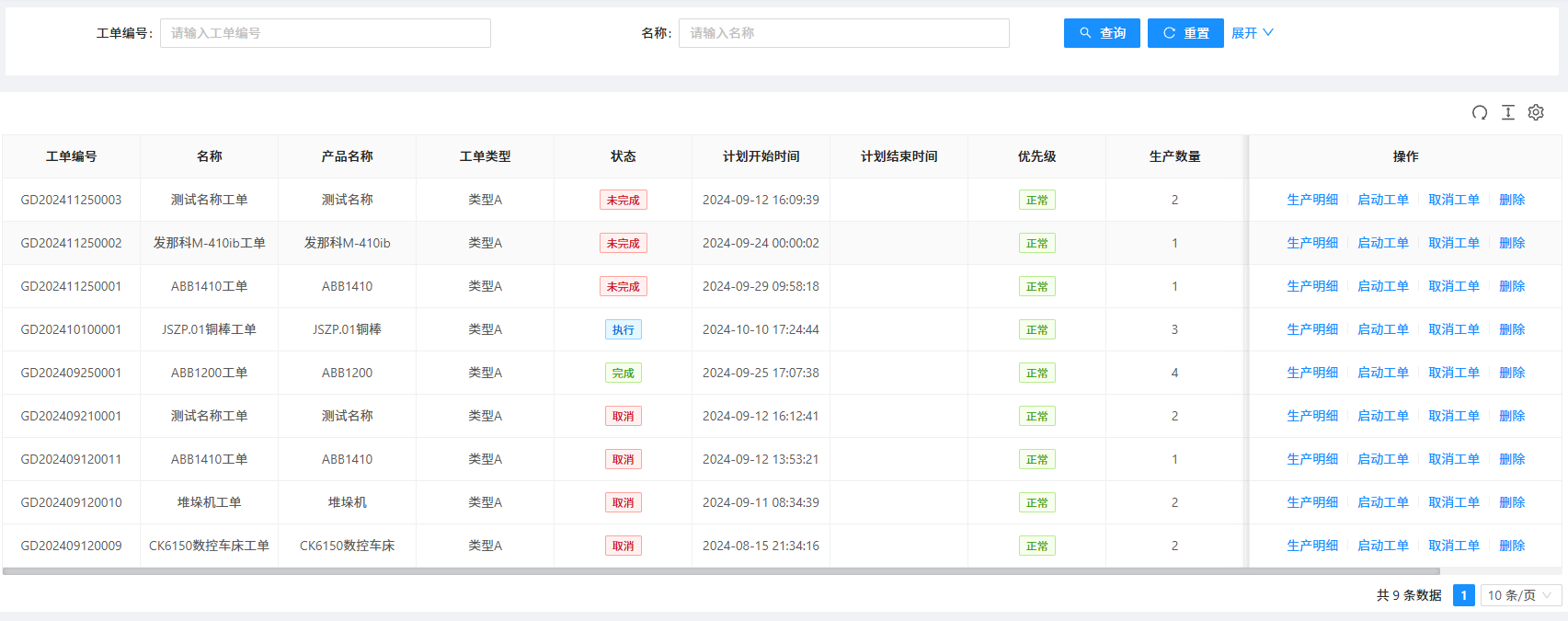Click 取消 status tag for GD202409120009

tap(624, 546)
